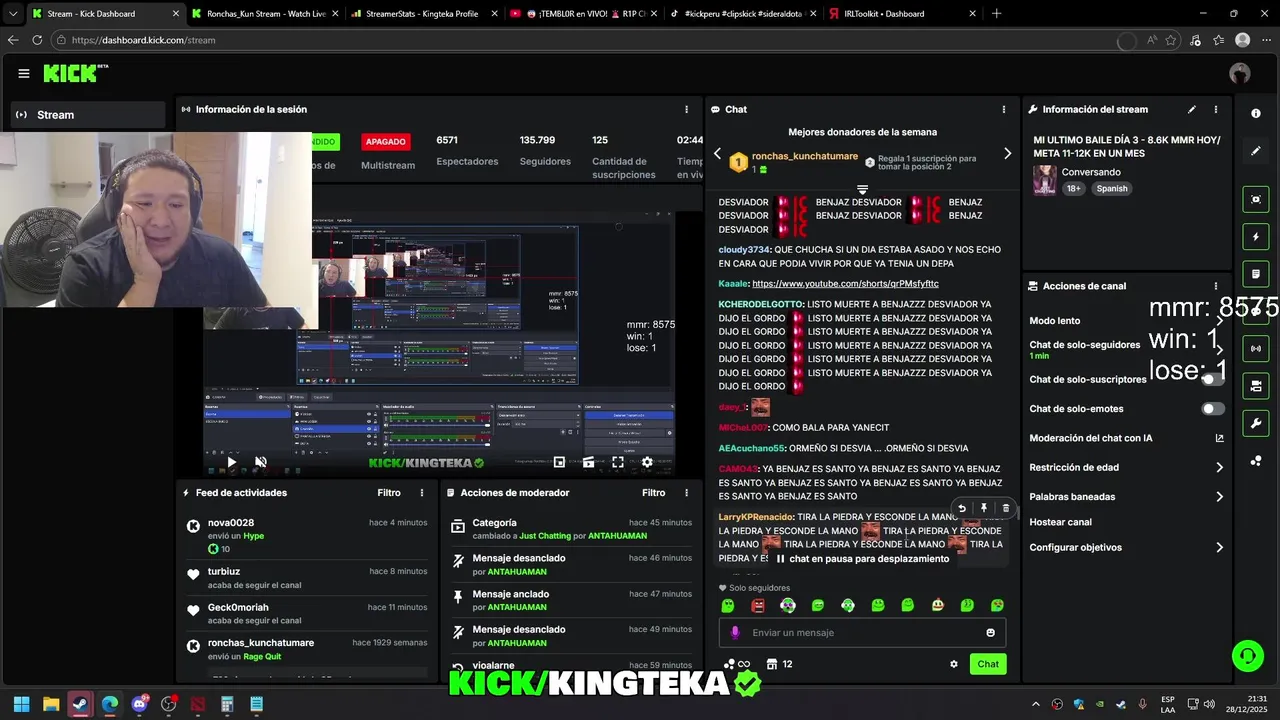
Task: Toggle Chat de solo-emotes switch
Action: (1212, 409)
